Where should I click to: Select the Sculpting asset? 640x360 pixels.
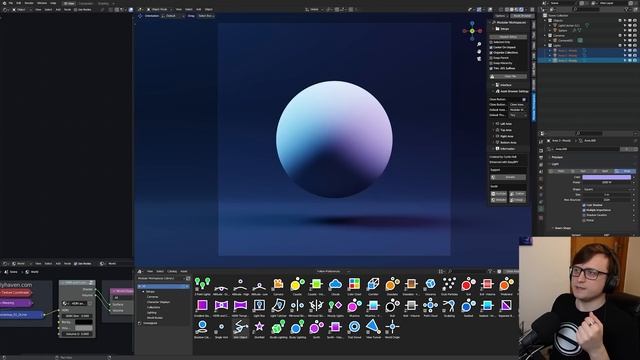[x=449, y=305]
